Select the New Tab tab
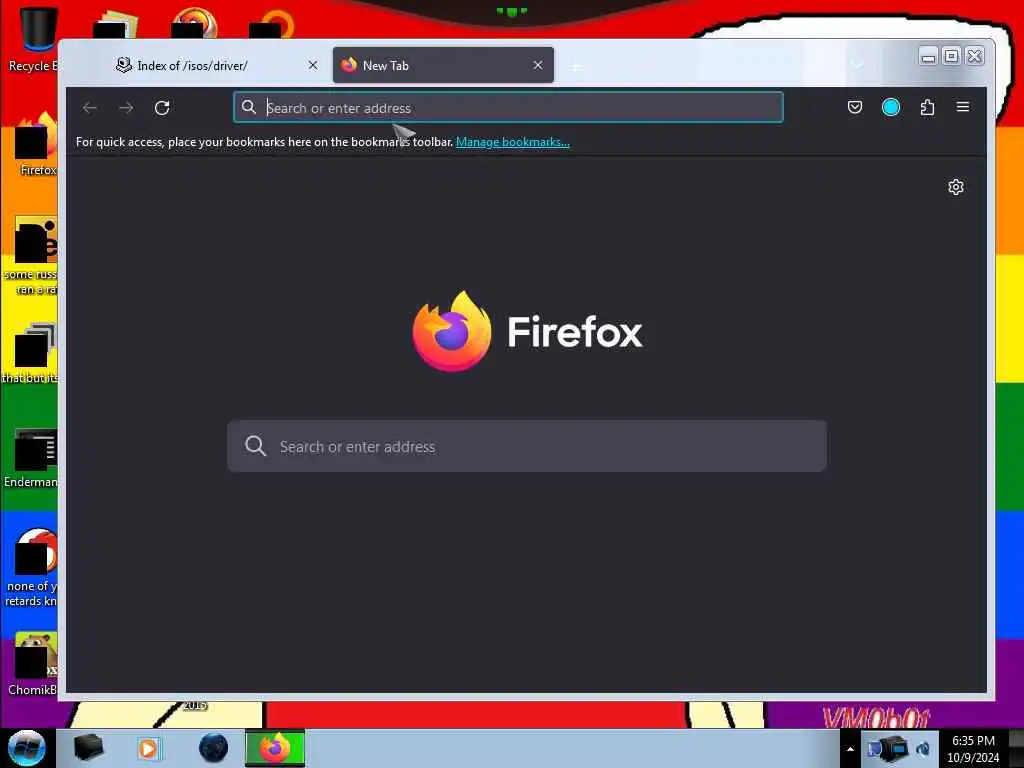Image resolution: width=1024 pixels, height=768 pixels. tap(443, 65)
